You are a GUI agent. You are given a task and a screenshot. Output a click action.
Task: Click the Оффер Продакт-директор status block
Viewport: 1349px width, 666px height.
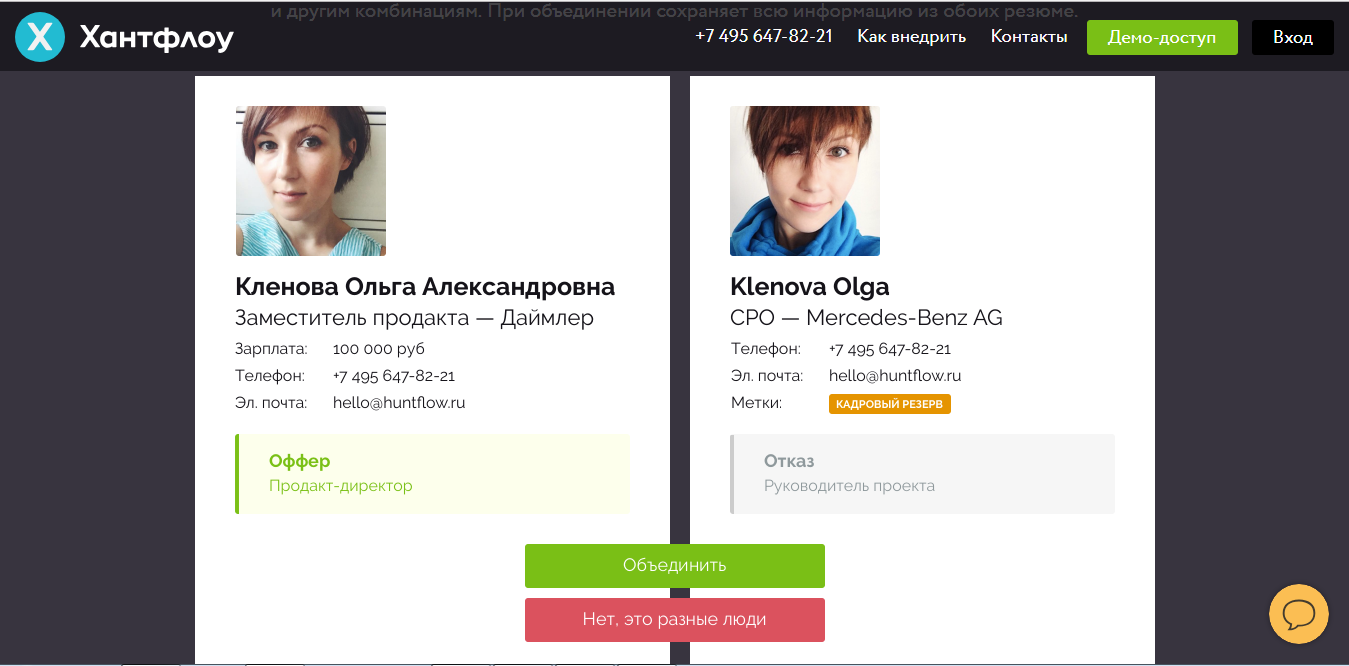tap(432, 474)
